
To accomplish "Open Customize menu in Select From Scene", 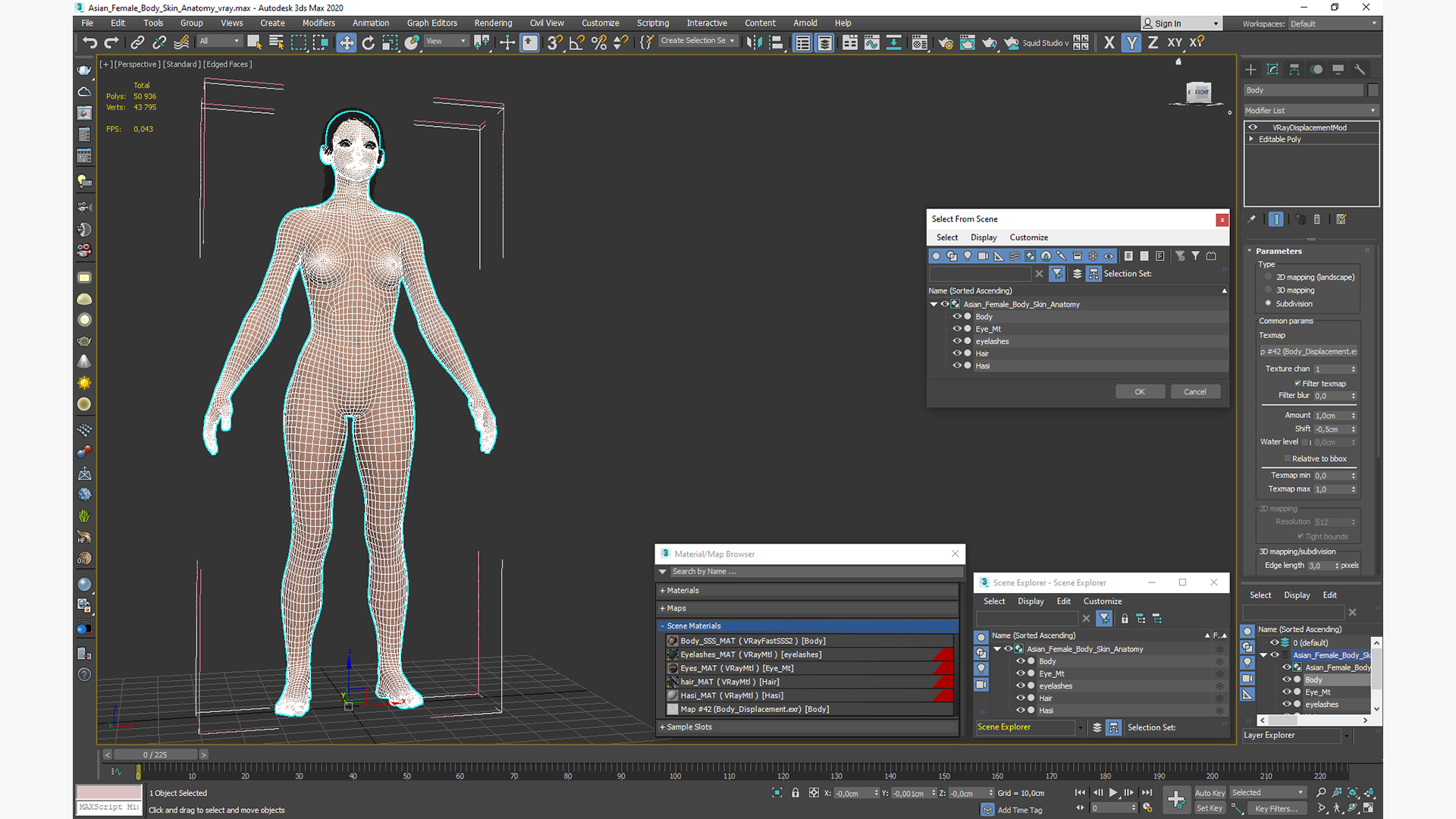I will click(1028, 237).
